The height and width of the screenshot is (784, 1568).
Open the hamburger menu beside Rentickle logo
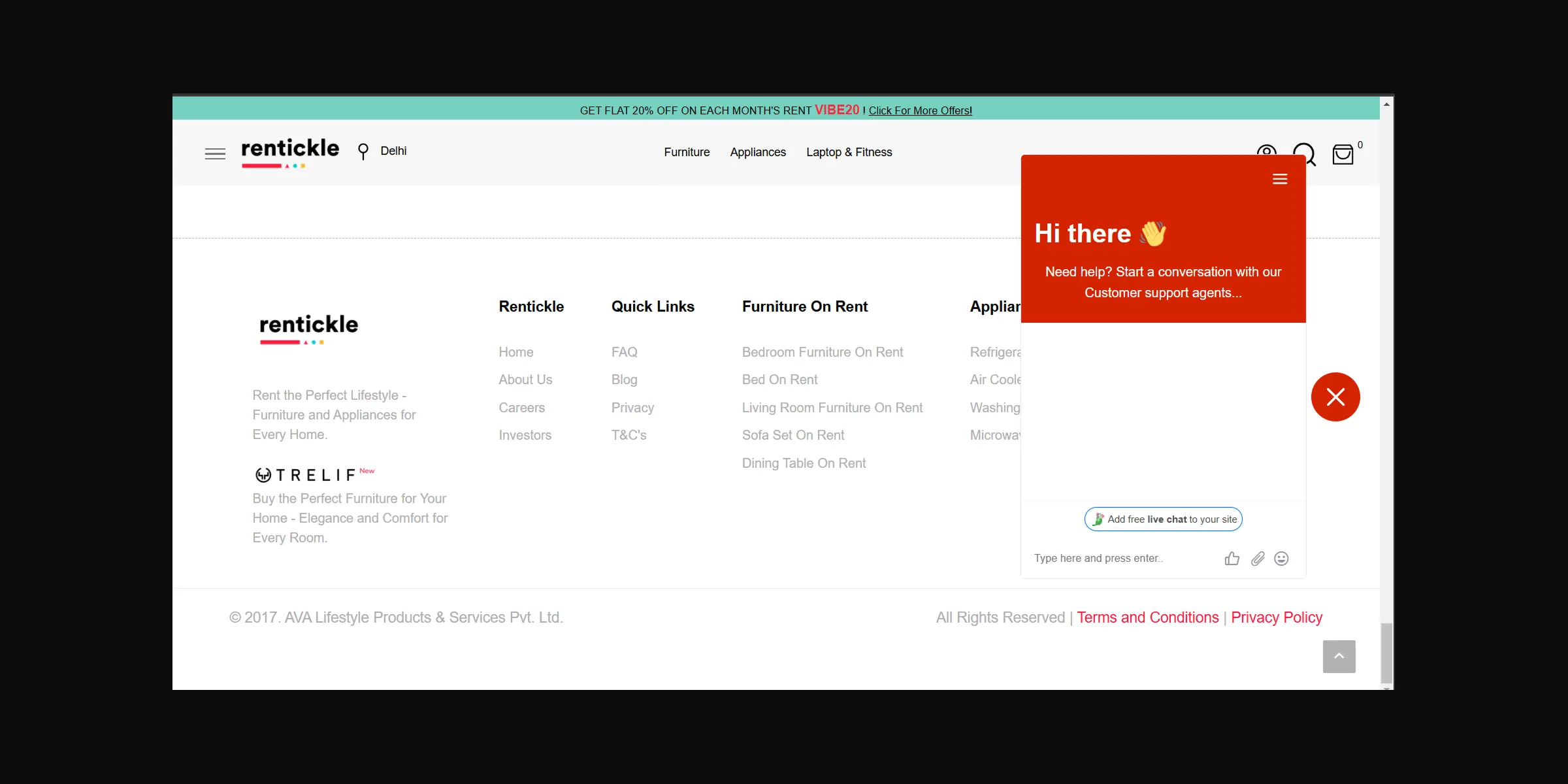click(x=215, y=154)
